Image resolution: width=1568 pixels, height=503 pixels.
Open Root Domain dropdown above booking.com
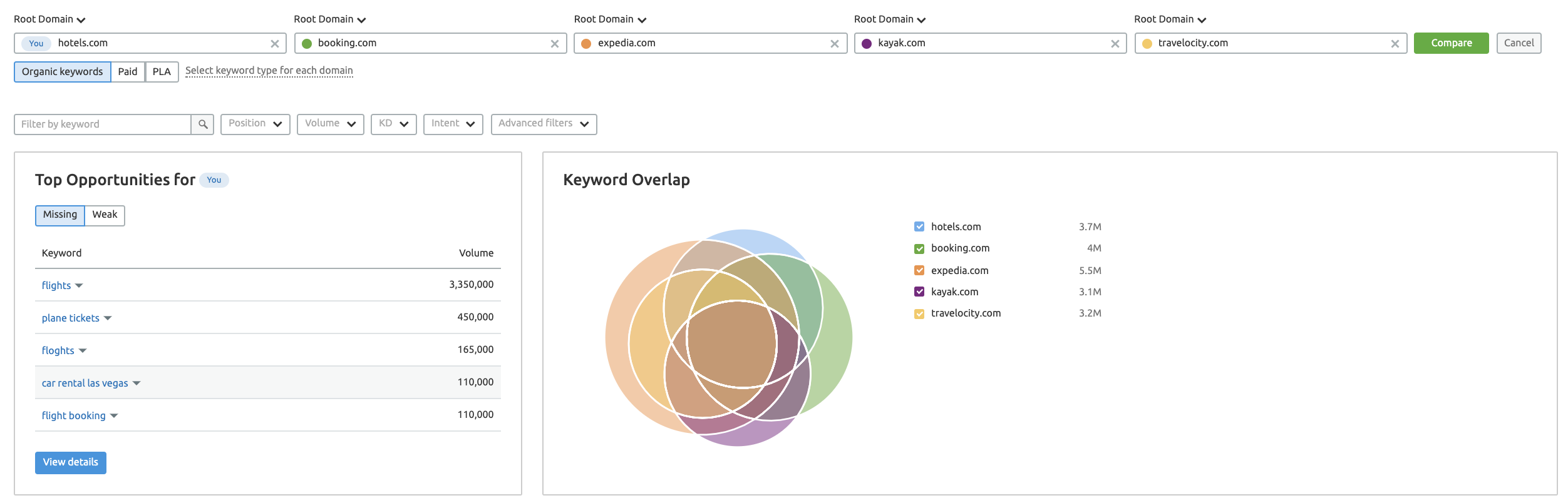pos(330,19)
